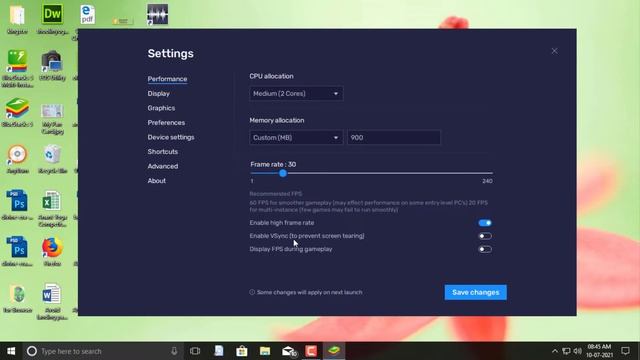This screenshot has height=360, width=640.
Task: View the Shortcuts settings tab
Action: click(163, 151)
